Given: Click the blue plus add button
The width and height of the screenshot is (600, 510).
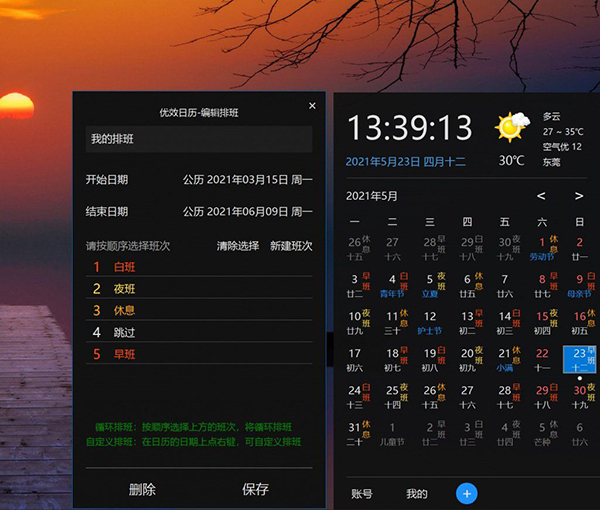Looking at the screenshot, I should click(466, 493).
